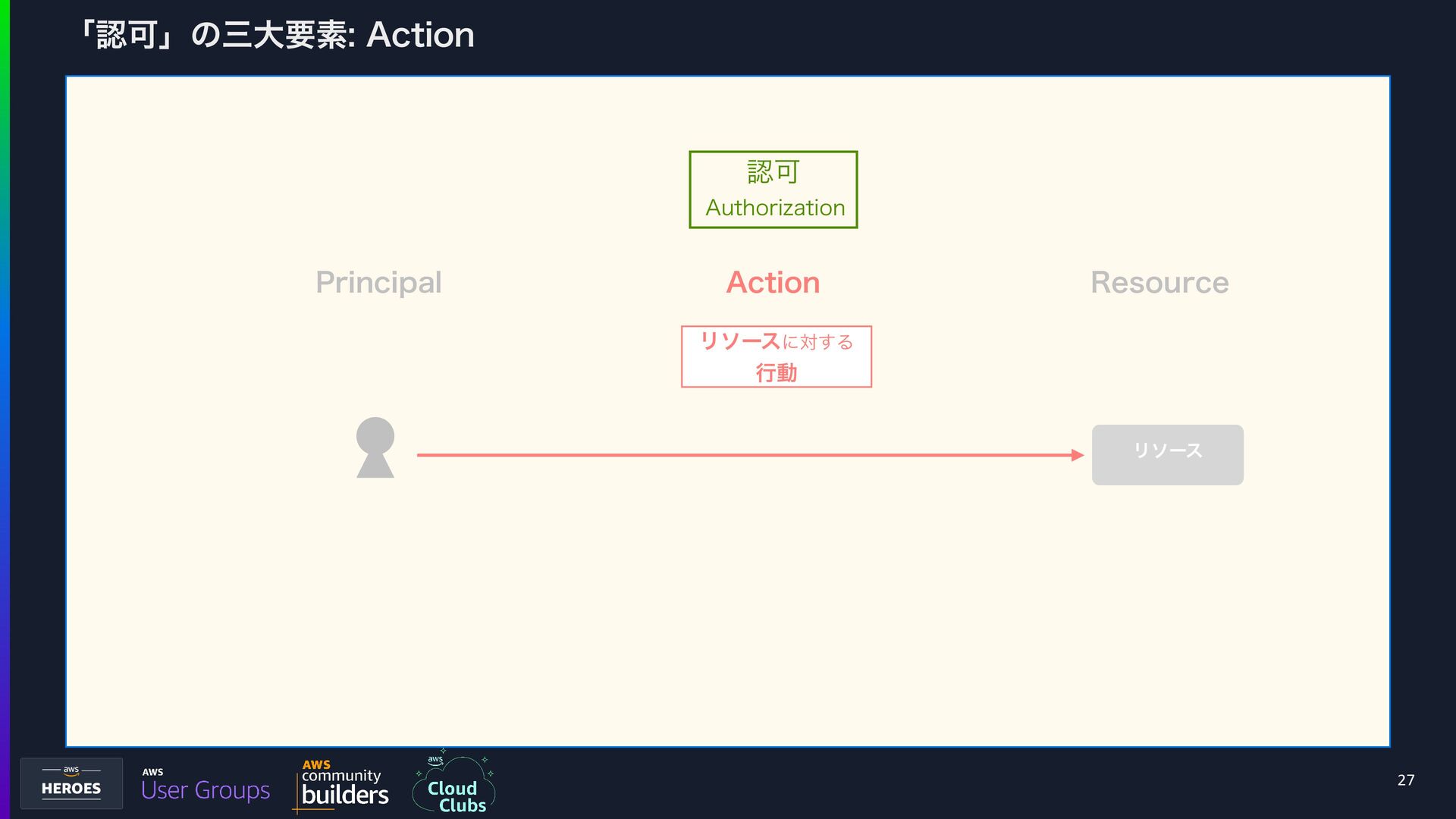Image resolution: width=1456 pixels, height=819 pixels.
Task: Click the word Authorization in green box
Action: [775, 208]
